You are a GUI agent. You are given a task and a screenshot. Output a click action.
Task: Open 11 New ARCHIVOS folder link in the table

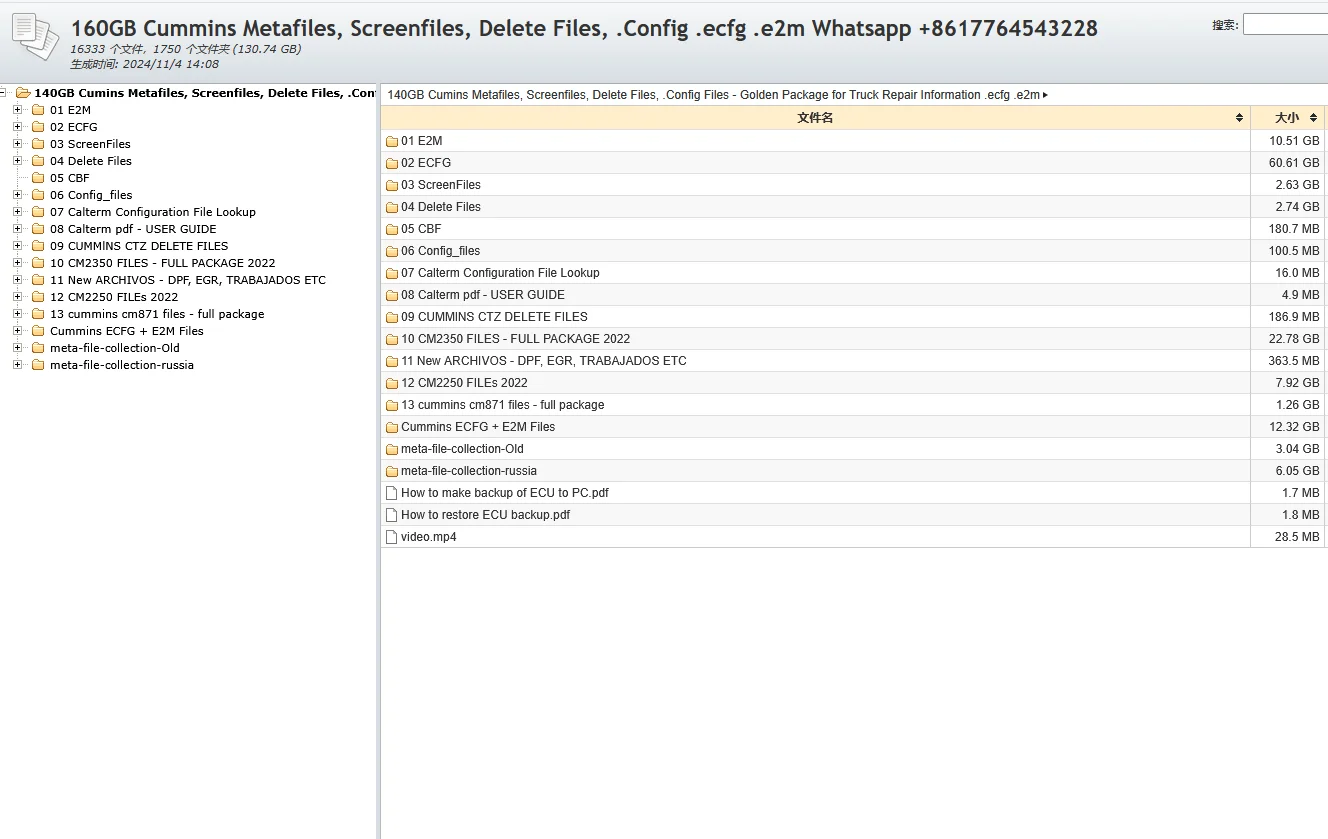[544, 361]
